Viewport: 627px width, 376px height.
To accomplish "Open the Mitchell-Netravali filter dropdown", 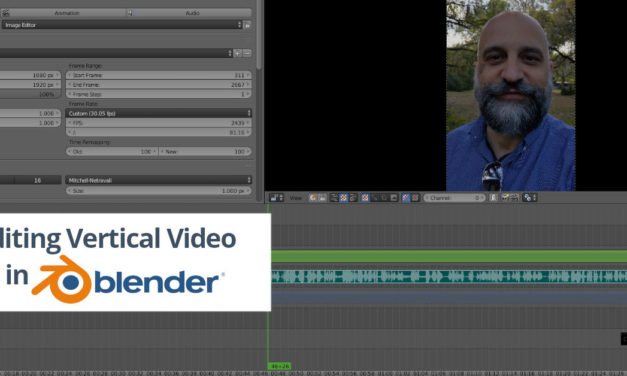I will point(159,180).
